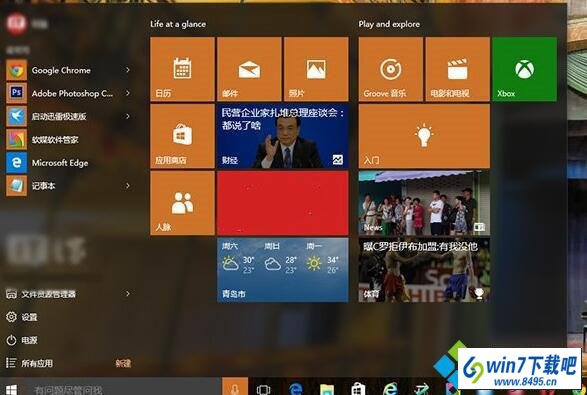The height and width of the screenshot is (395, 587).
Task: Click the Play and explore group title
Action: pos(389,24)
